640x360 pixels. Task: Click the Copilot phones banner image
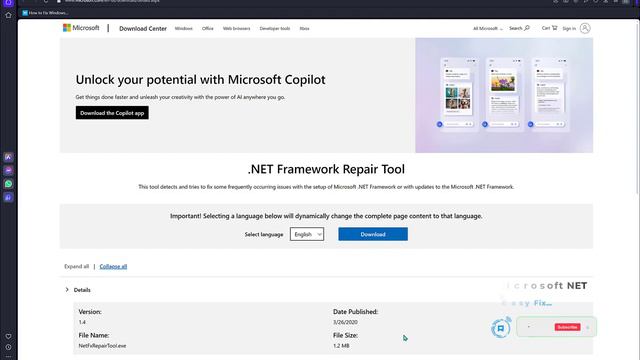504,95
